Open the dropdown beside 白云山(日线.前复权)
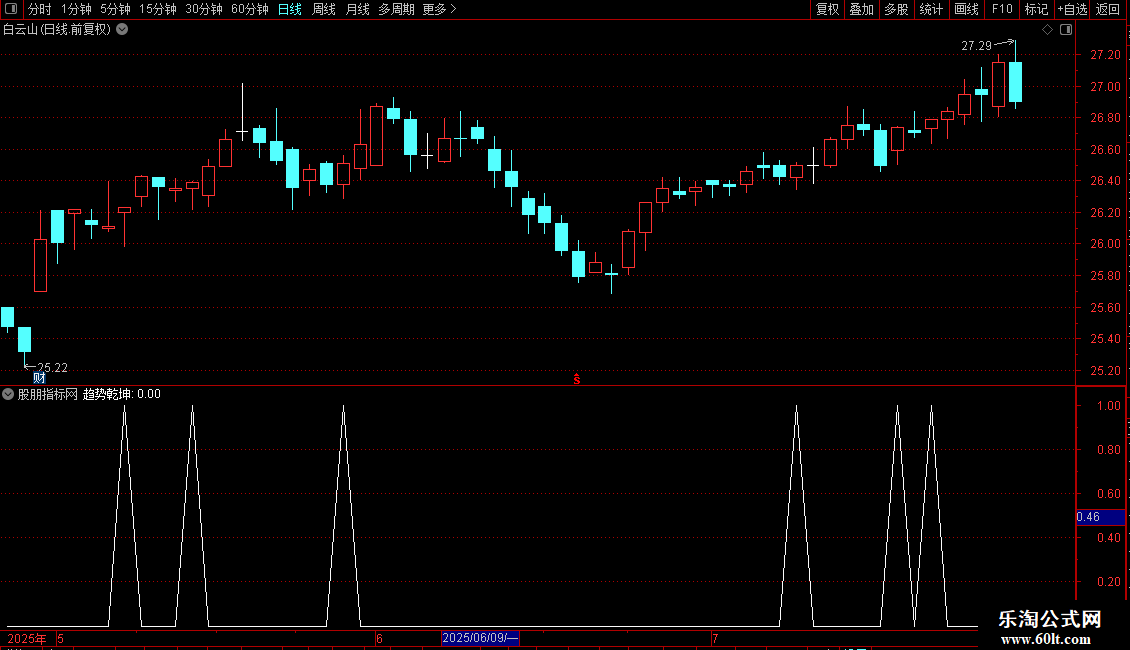The image size is (1130, 650). tap(123, 30)
